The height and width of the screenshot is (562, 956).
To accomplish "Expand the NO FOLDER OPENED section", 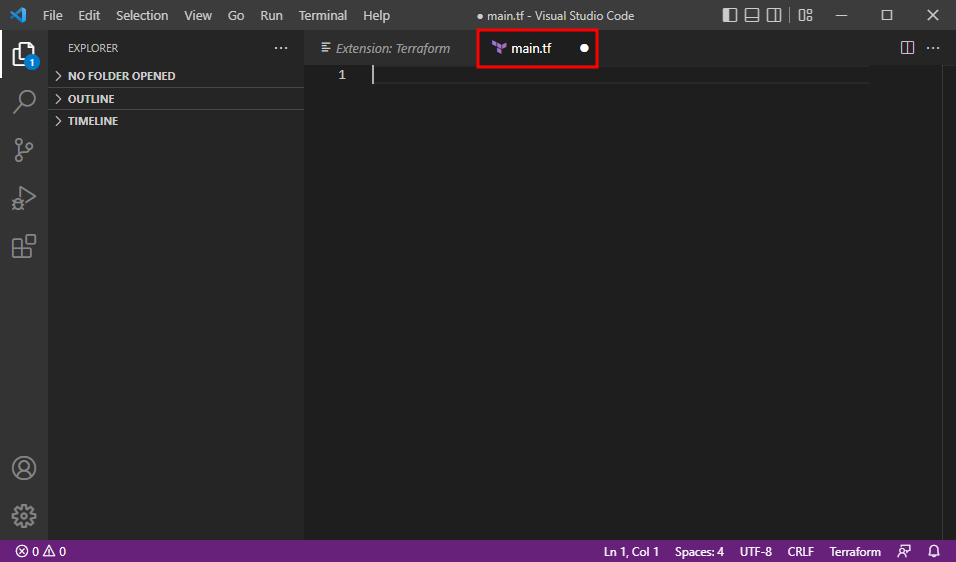I will click(176, 76).
